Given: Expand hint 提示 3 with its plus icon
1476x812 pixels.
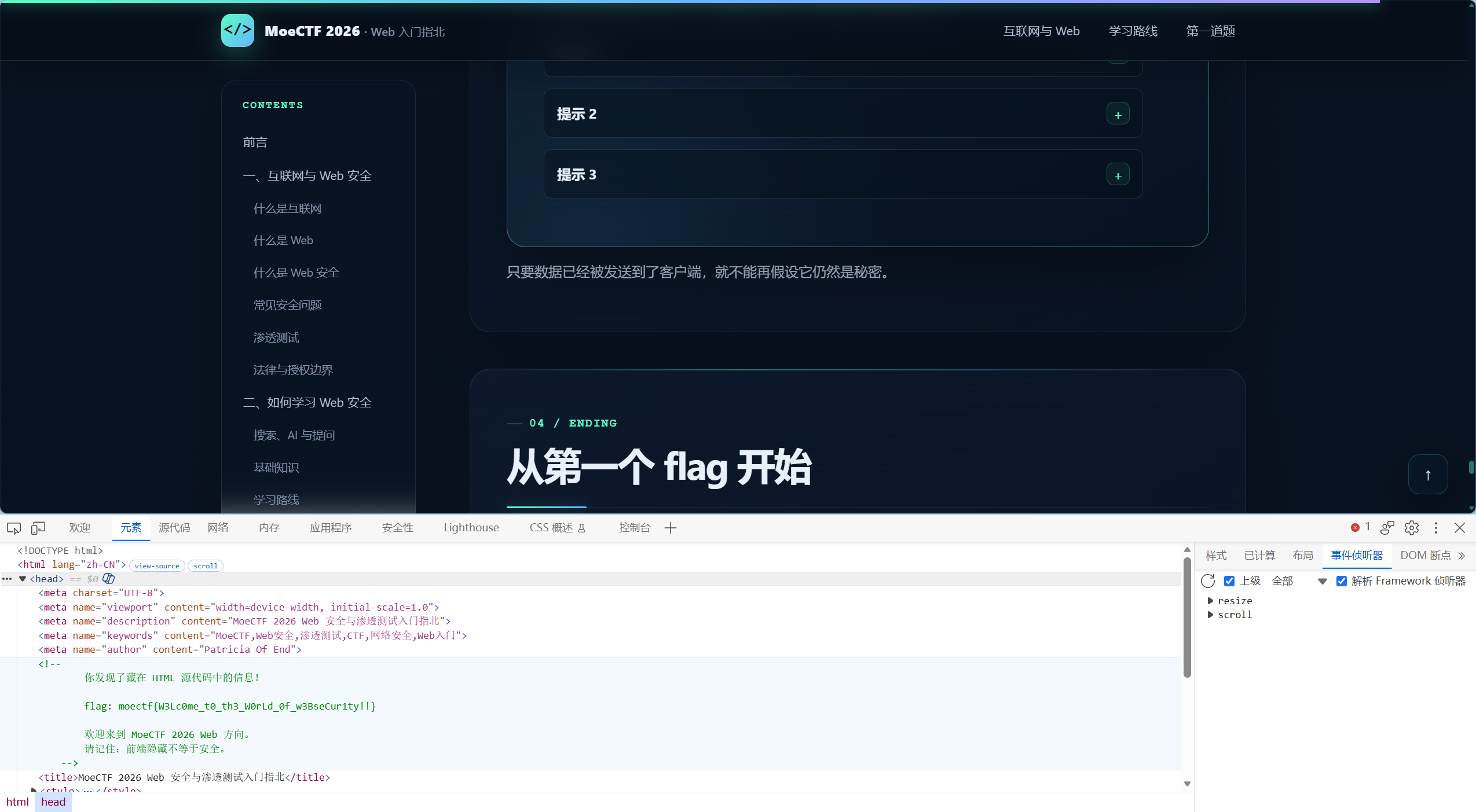Looking at the screenshot, I should coord(1118,175).
